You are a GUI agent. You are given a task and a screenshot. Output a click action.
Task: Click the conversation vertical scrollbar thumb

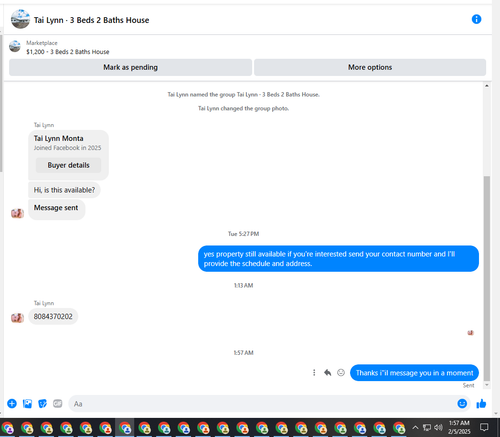[x=487, y=278]
